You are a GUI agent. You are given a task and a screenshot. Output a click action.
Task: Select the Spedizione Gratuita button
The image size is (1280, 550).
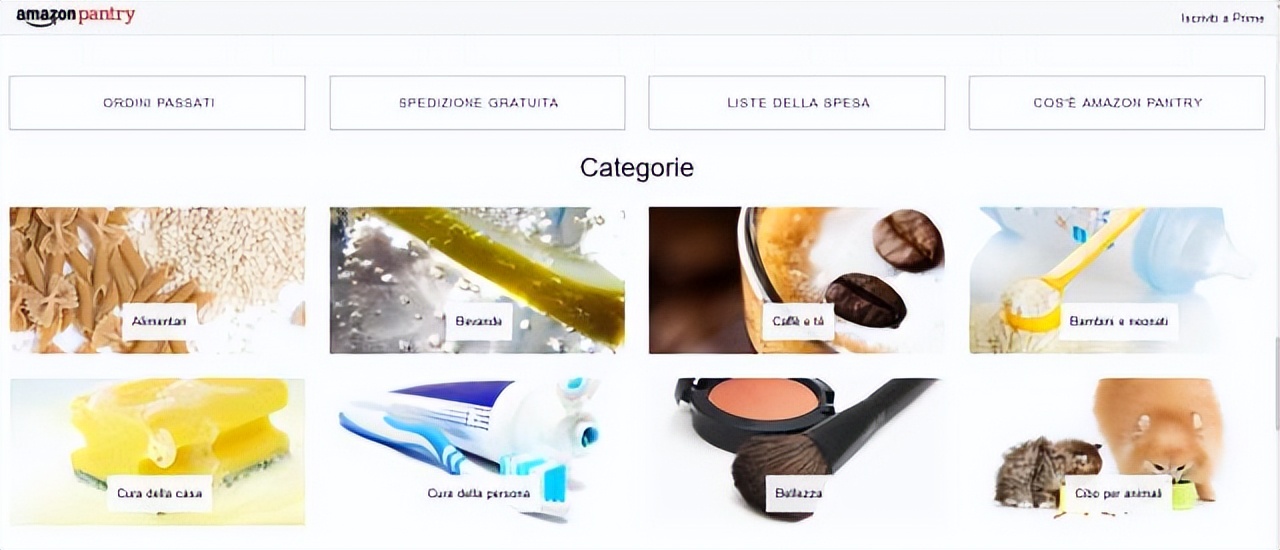477,103
